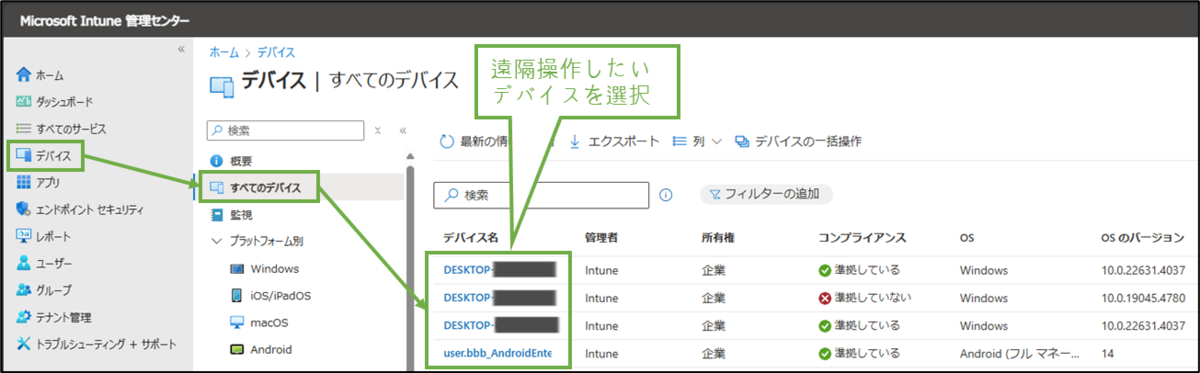
Task: Click the Android platform icon
Action: (x=237, y=350)
